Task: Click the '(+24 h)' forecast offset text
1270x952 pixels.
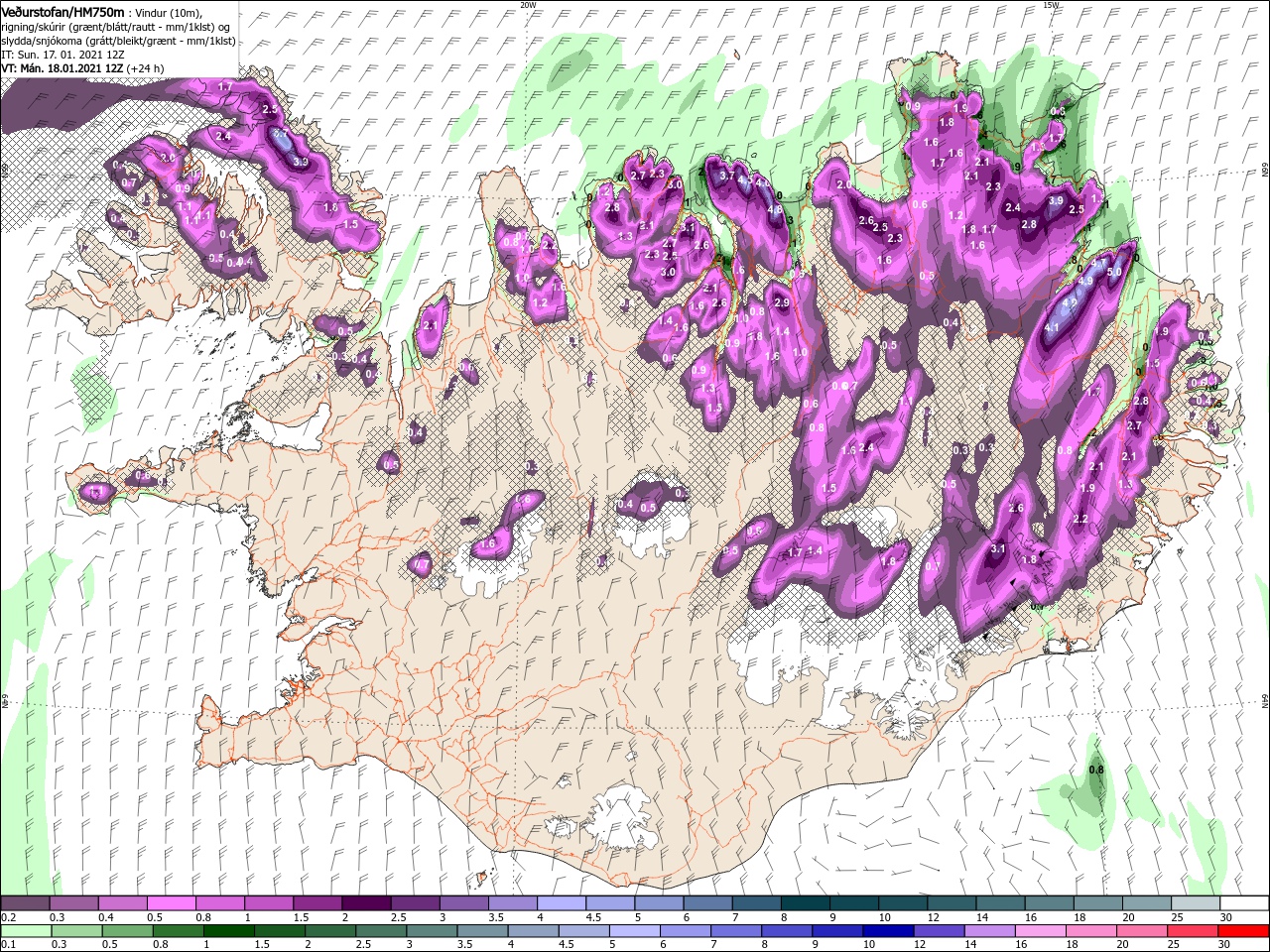Action: 146,68
